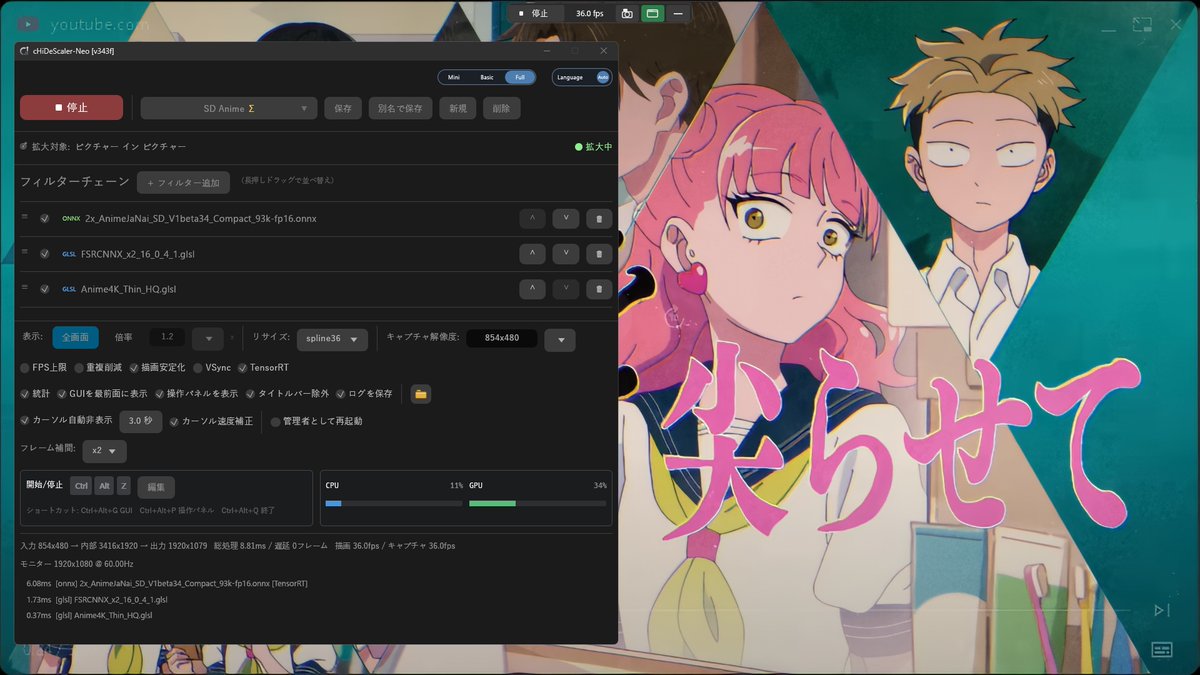
Task: Toggle タイトルバー除外 checkbox
Action: point(251,394)
